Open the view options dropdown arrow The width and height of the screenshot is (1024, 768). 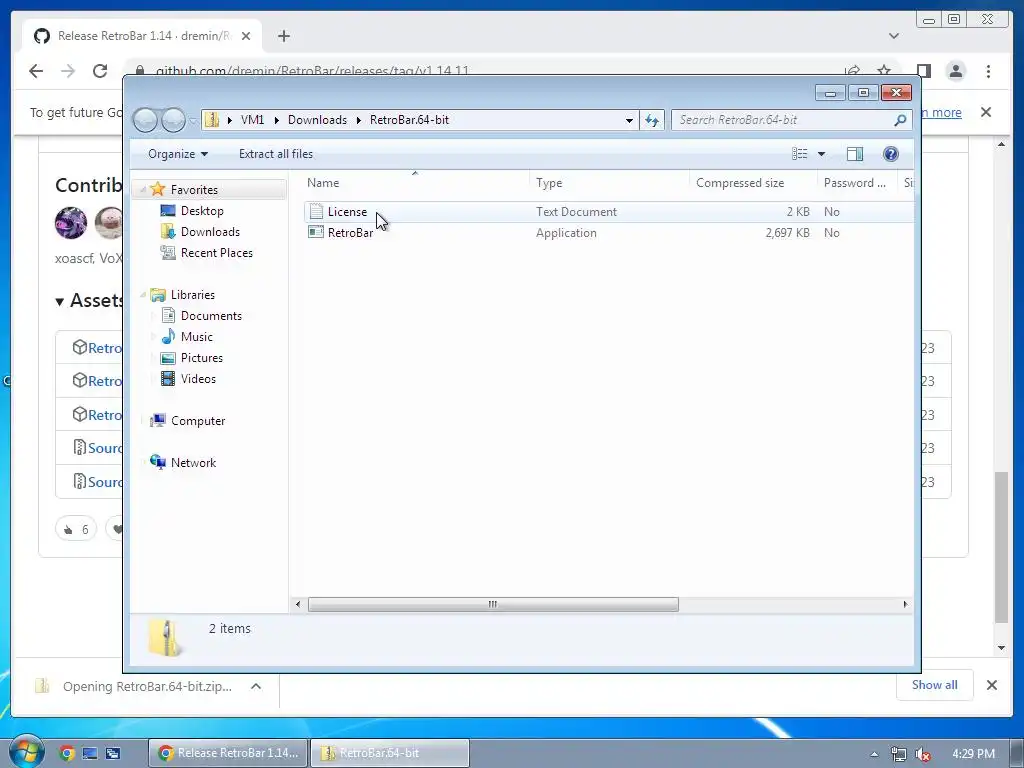822,154
